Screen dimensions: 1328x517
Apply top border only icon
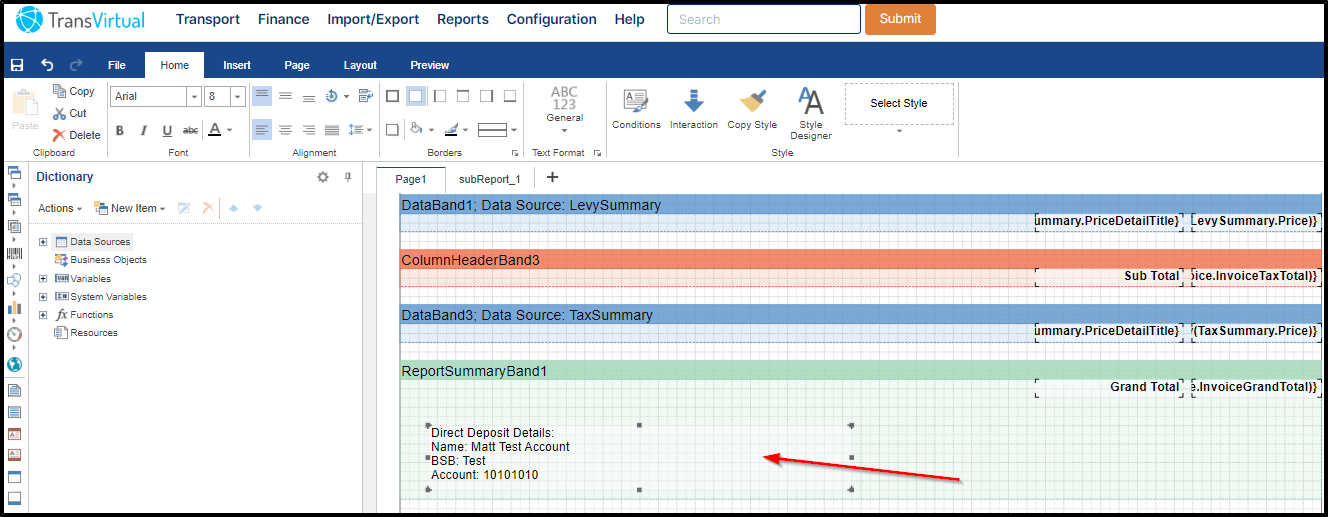click(463, 96)
